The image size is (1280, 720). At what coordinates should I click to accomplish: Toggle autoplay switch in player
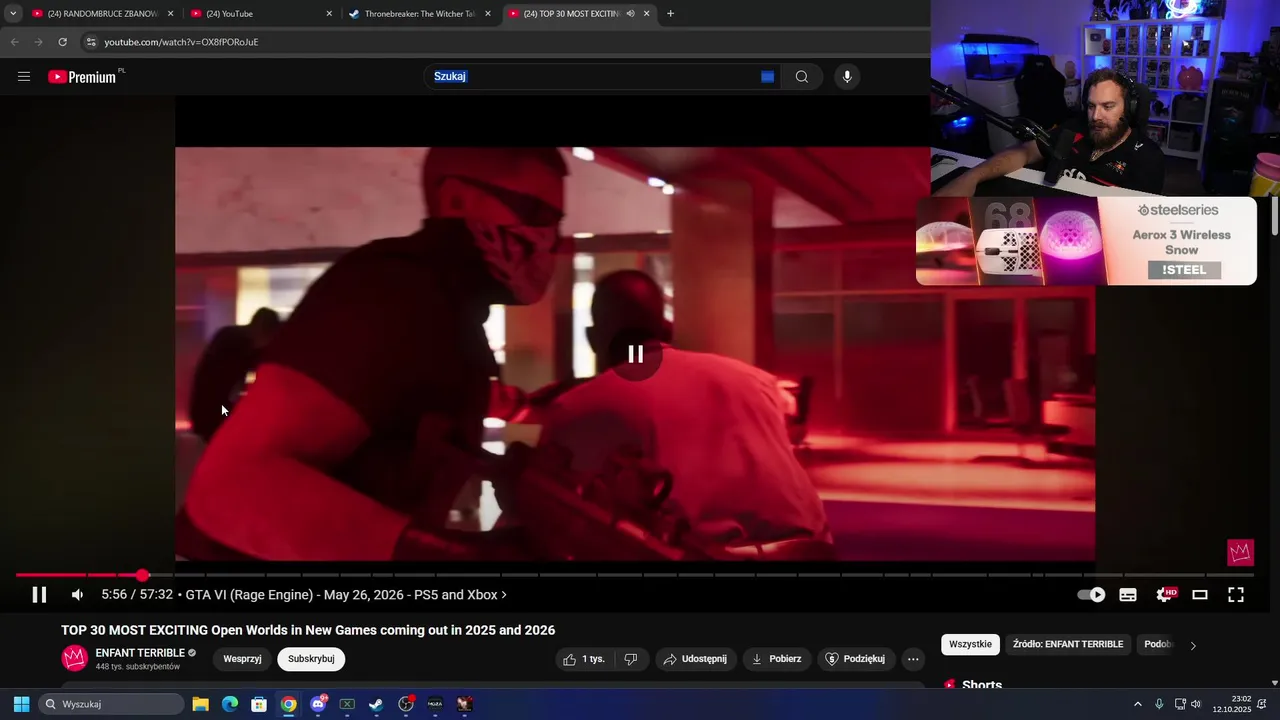tap(1091, 595)
